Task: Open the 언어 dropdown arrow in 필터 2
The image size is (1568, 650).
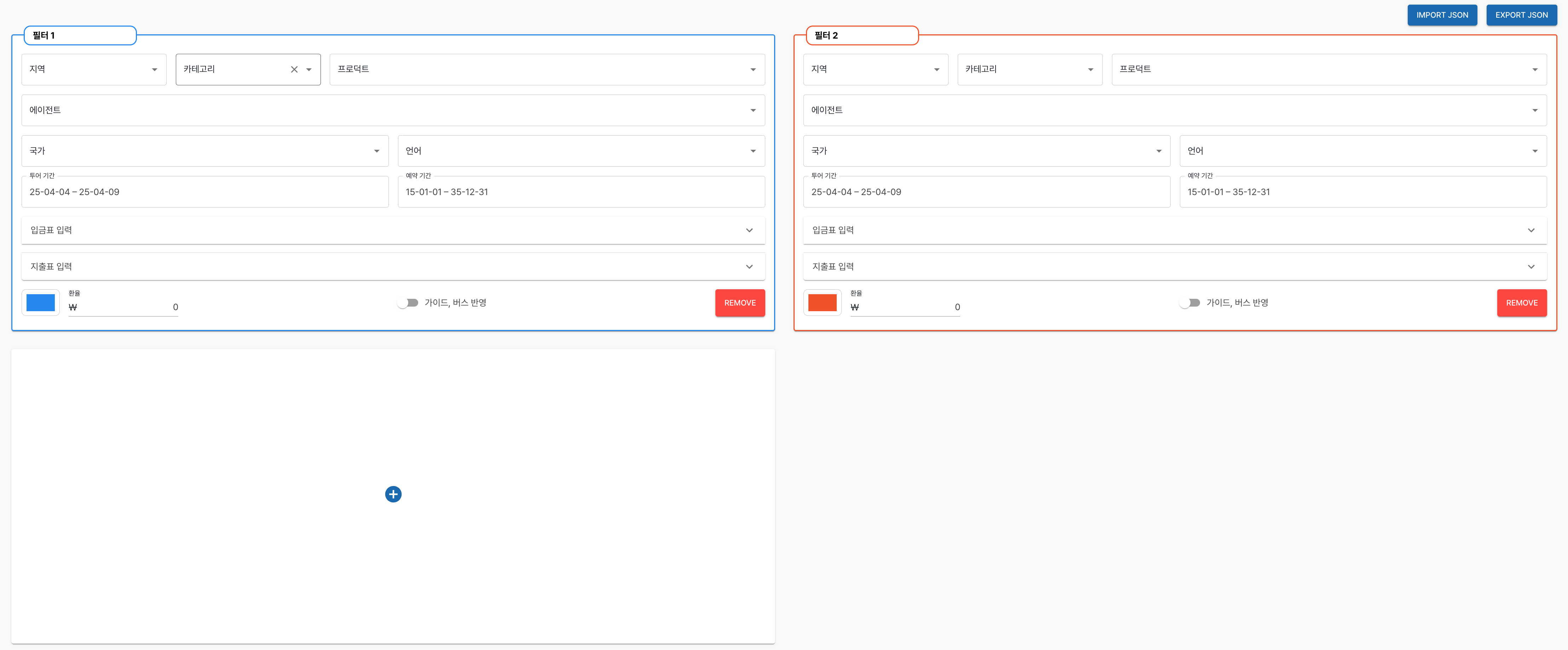Action: tap(1534, 151)
